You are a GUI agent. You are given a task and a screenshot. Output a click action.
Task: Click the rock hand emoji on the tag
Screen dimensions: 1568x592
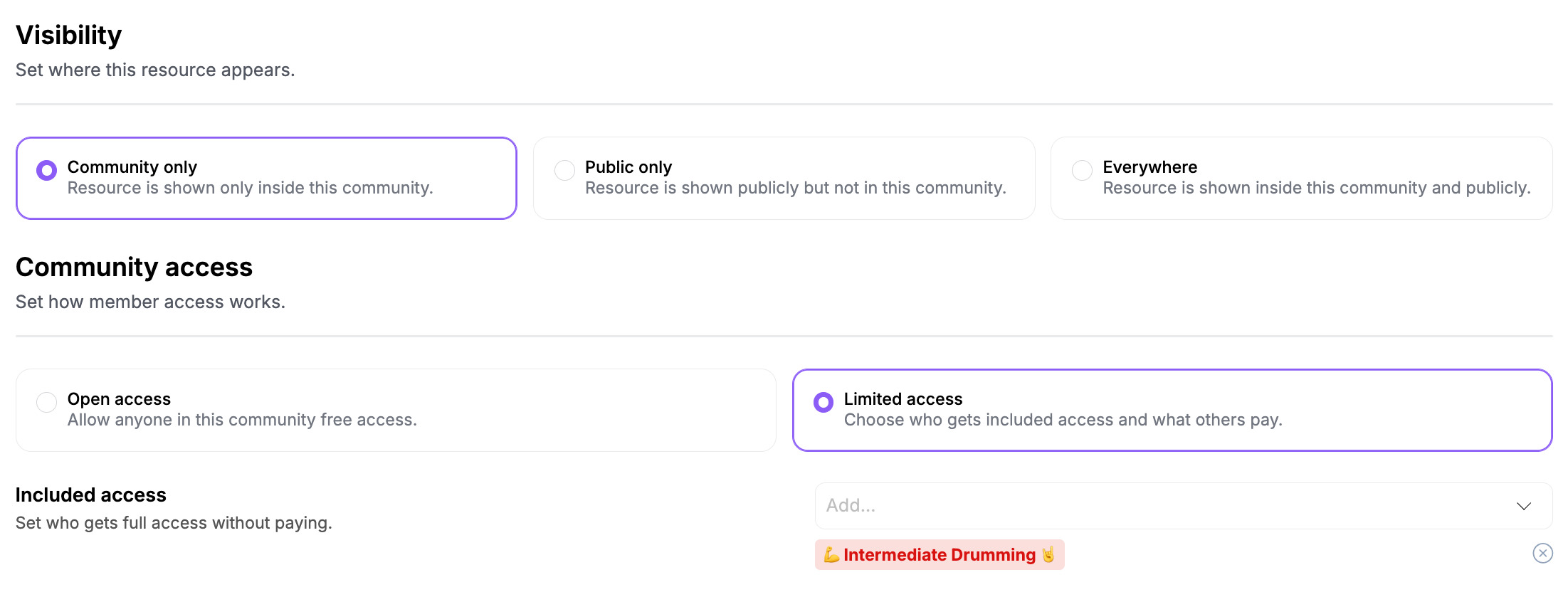[1048, 555]
